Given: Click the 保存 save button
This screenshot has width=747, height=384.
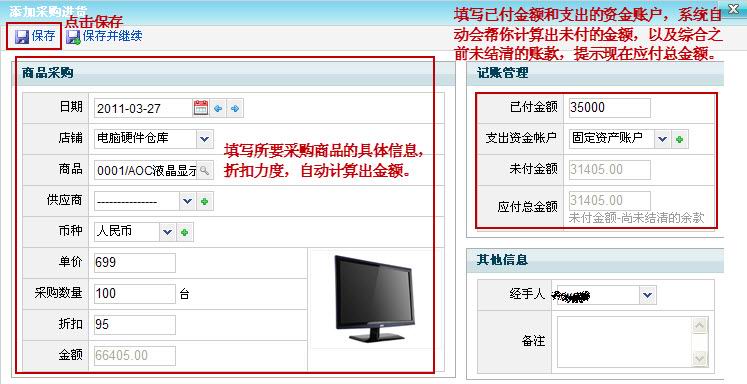Looking at the screenshot, I should (x=35, y=36).
